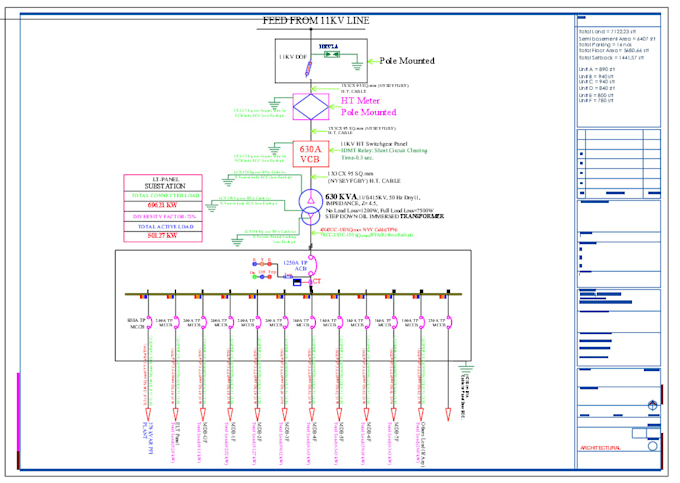Click the olive horizontal busbar line
Screen dimensions: 680x483
pos(294,294)
